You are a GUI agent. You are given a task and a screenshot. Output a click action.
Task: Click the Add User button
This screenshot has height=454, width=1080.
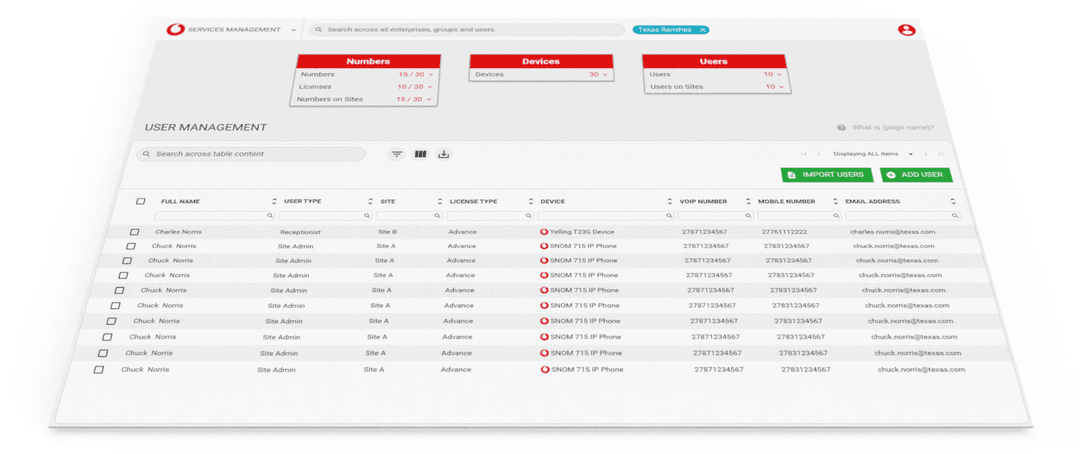916,175
